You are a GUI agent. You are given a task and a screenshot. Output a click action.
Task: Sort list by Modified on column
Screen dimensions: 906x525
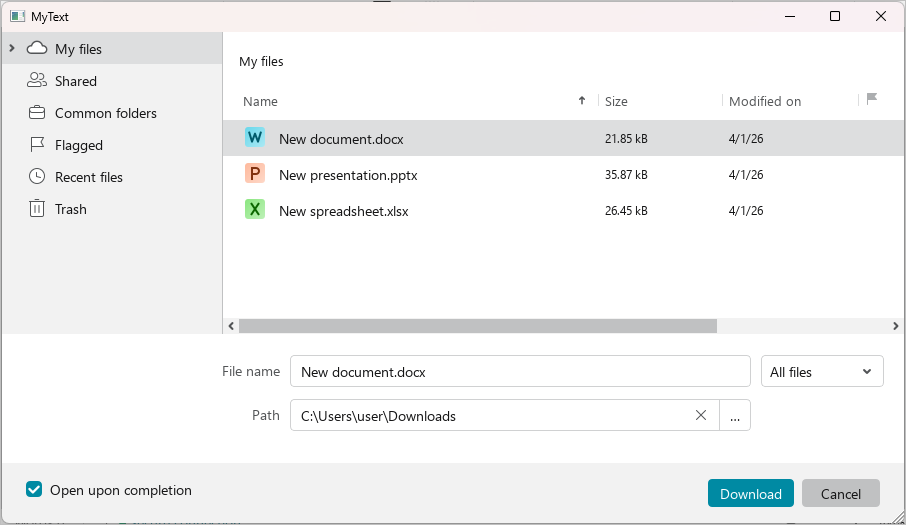[765, 102]
